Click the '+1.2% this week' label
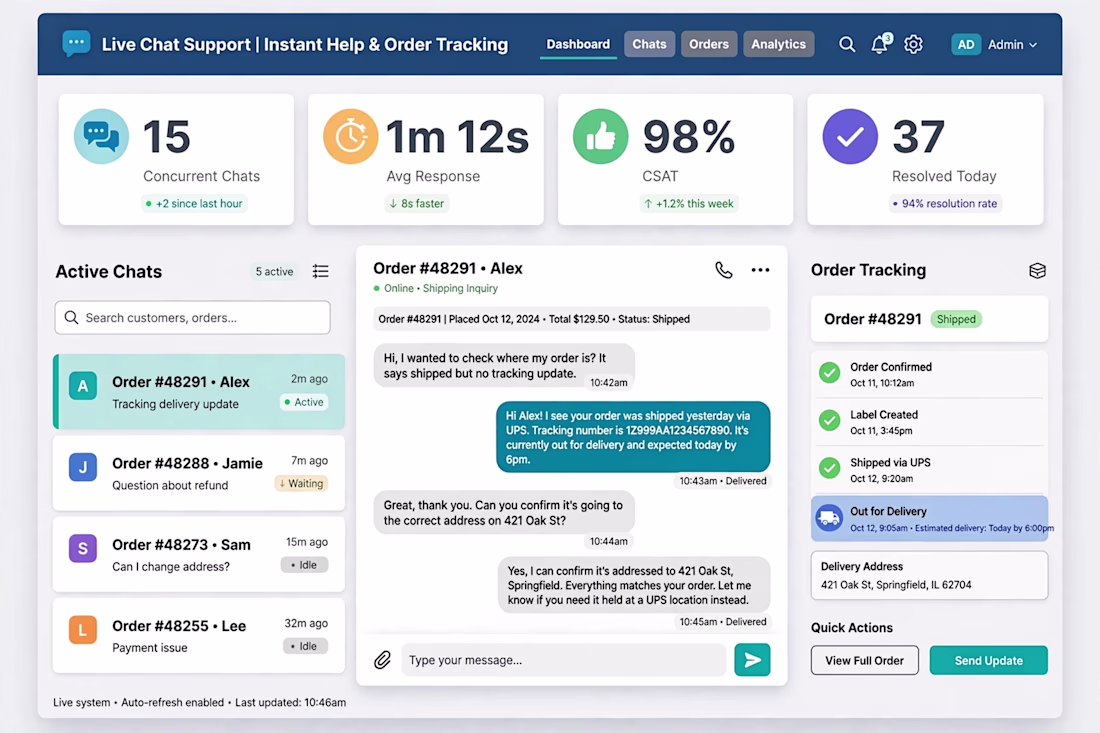The width and height of the screenshot is (1100, 733). click(689, 203)
